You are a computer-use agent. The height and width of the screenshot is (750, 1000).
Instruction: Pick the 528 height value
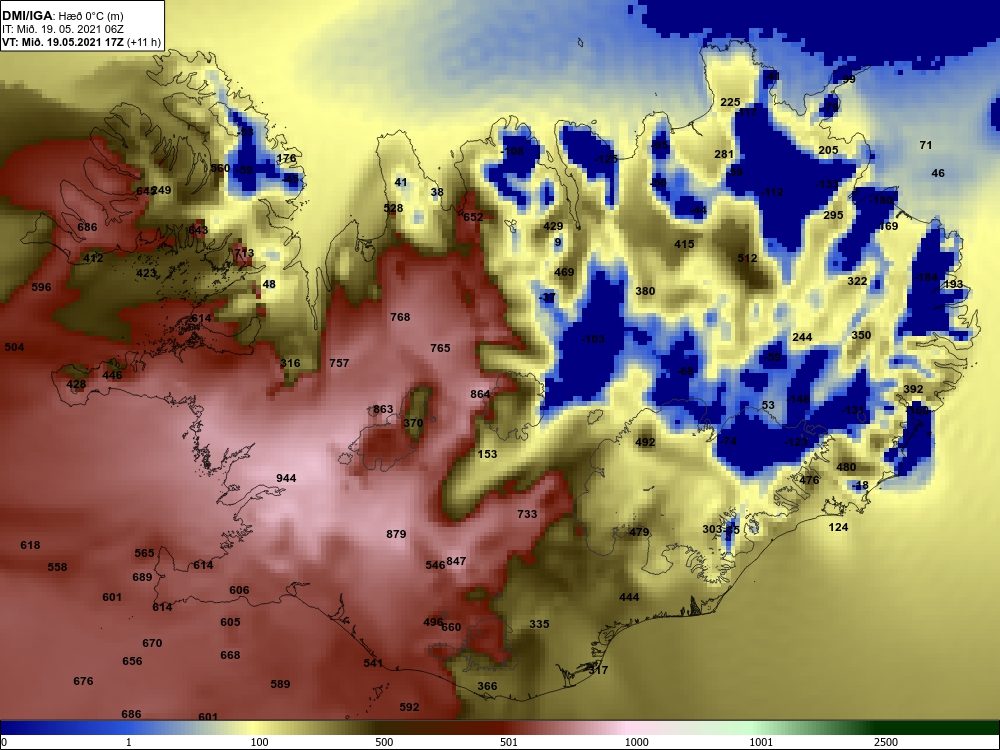[x=393, y=208]
